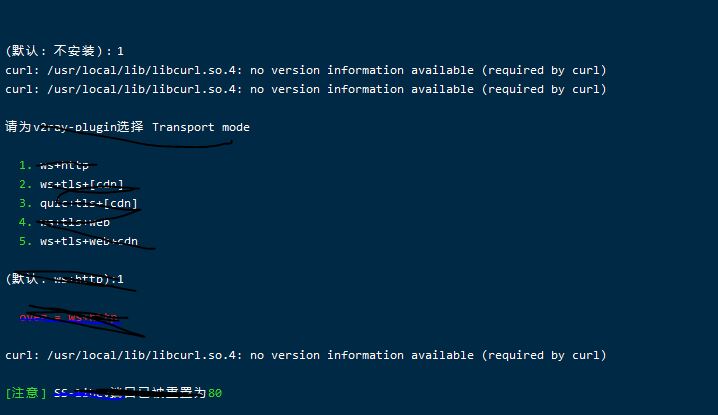Click the Transport mode prompt heading

[201, 127]
